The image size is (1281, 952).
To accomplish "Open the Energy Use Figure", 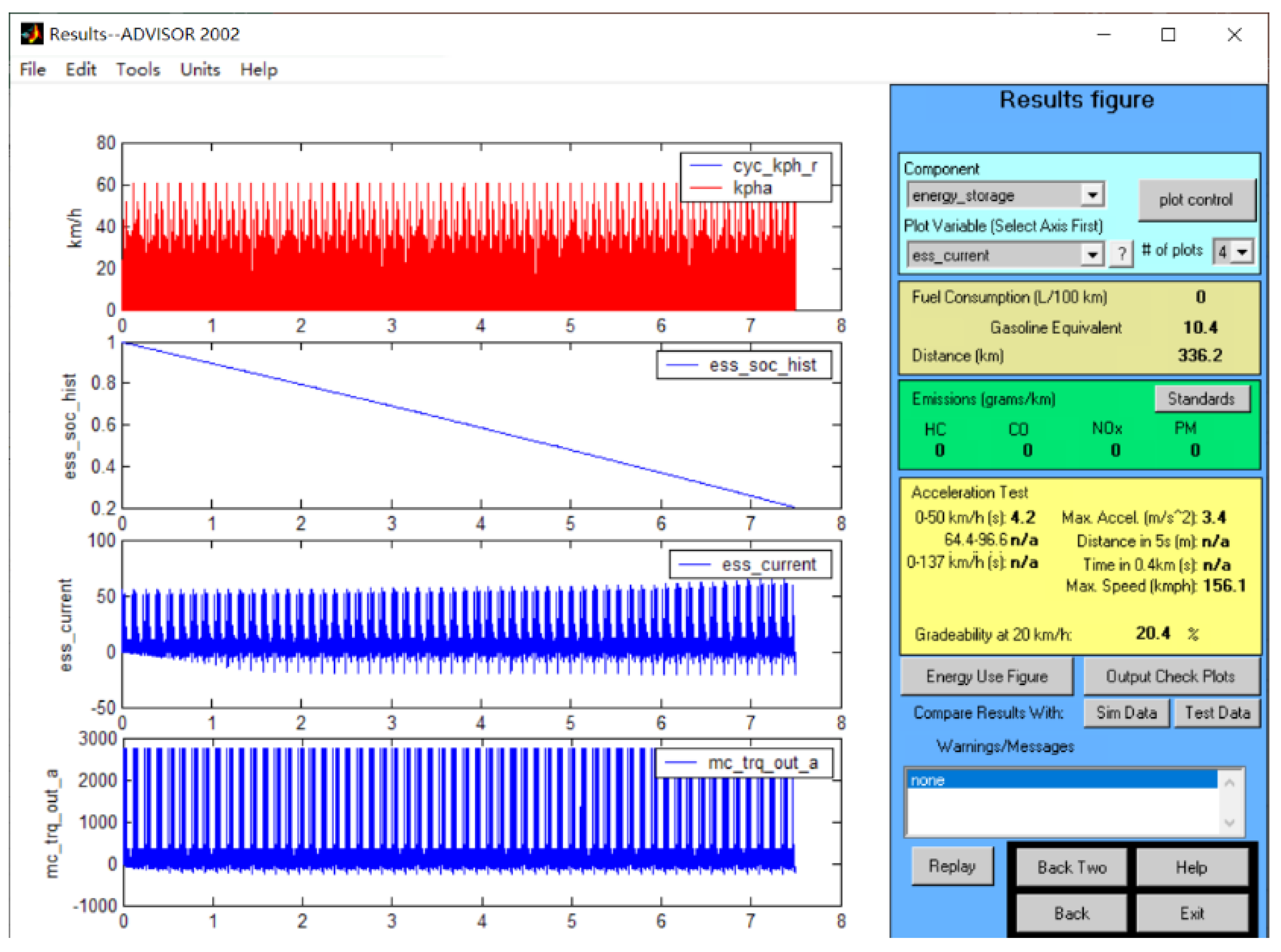I will (986, 677).
